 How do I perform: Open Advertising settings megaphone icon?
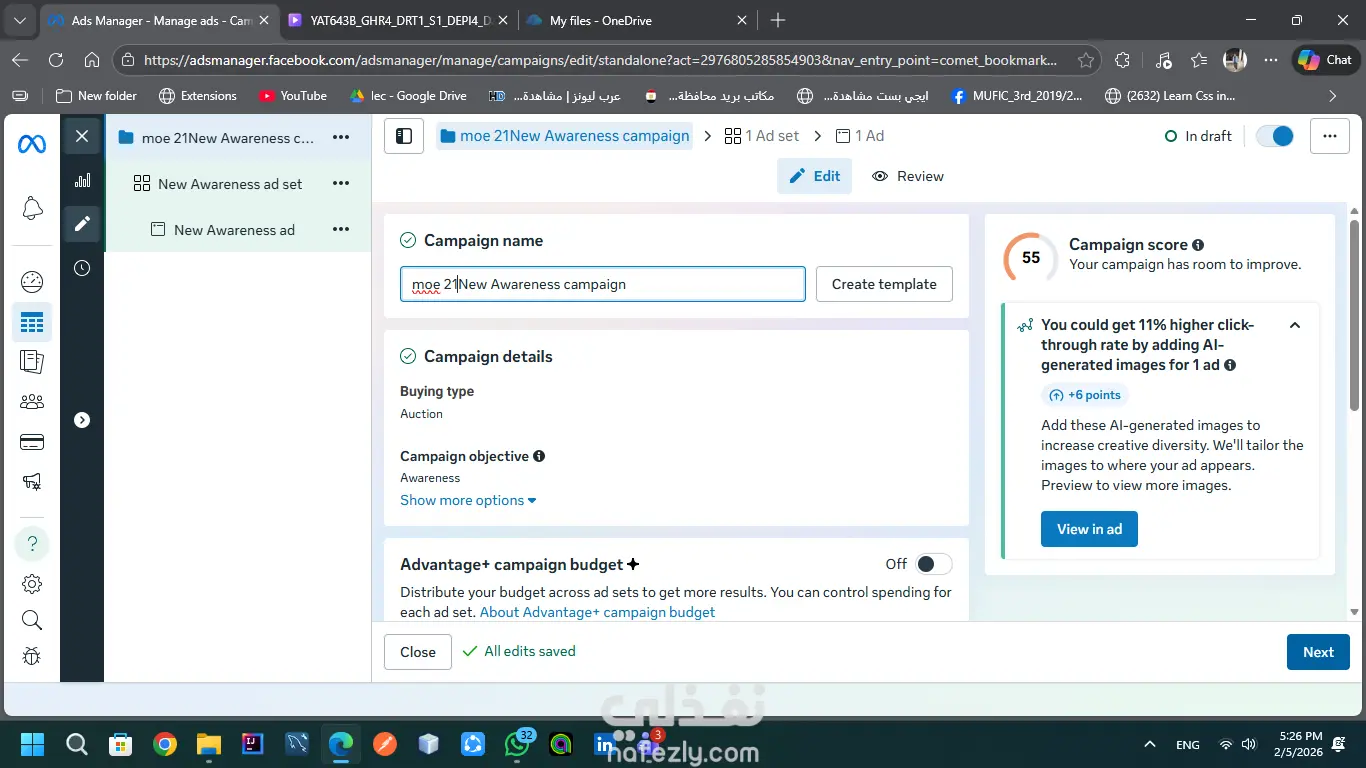[32, 482]
